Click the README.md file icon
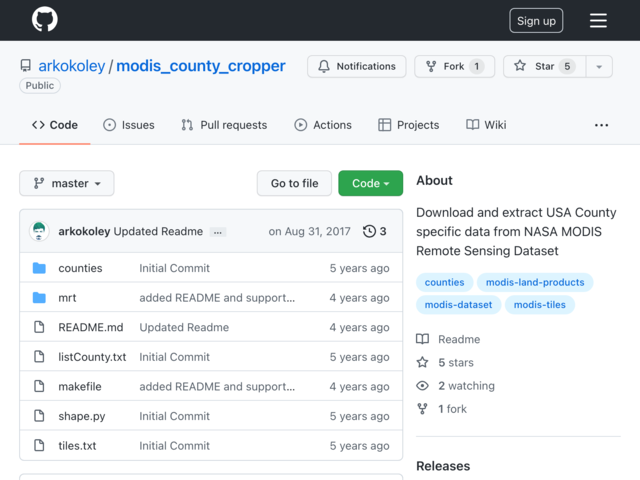 point(39,327)
